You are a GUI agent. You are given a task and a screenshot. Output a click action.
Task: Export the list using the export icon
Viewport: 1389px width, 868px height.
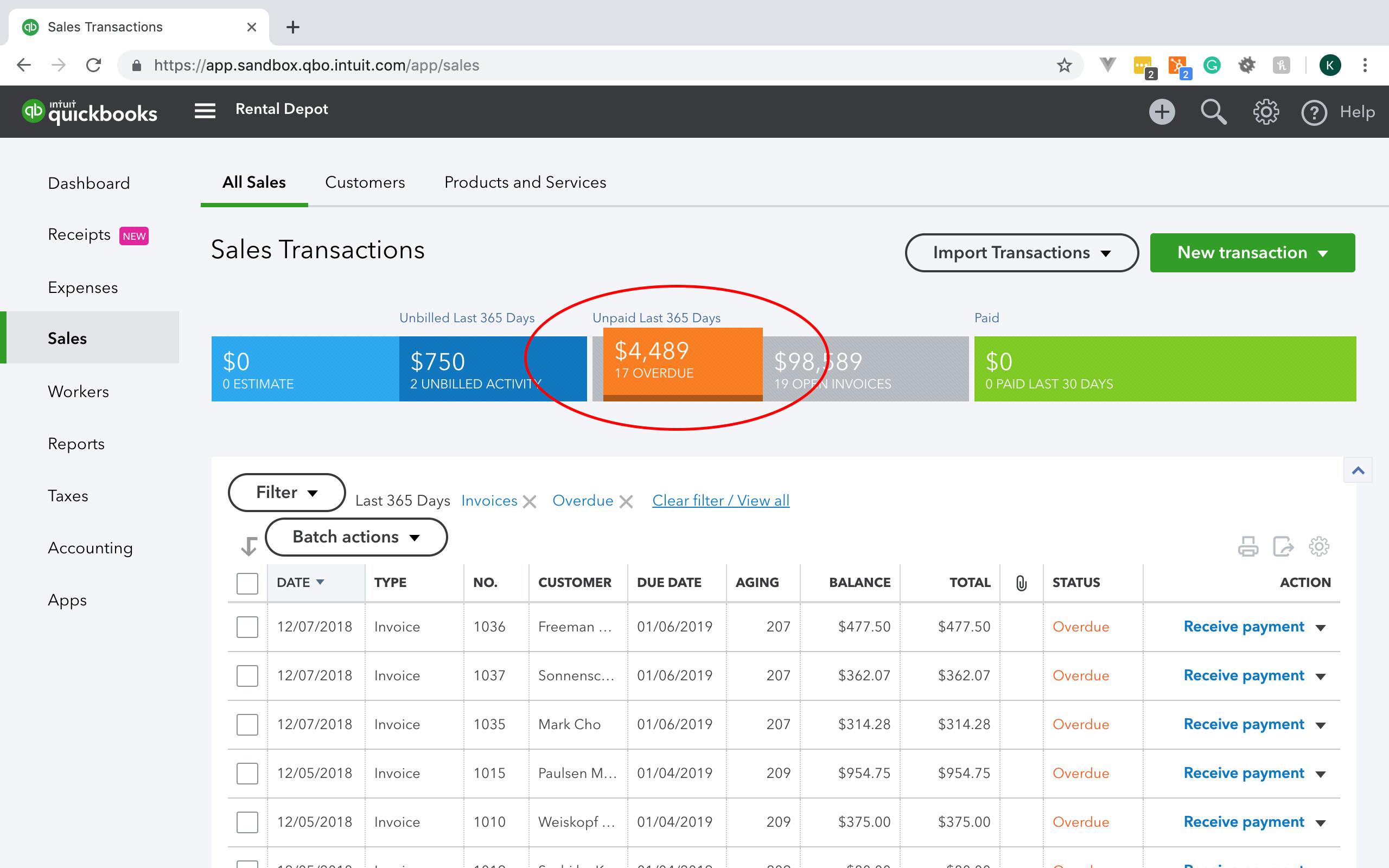1283,546
